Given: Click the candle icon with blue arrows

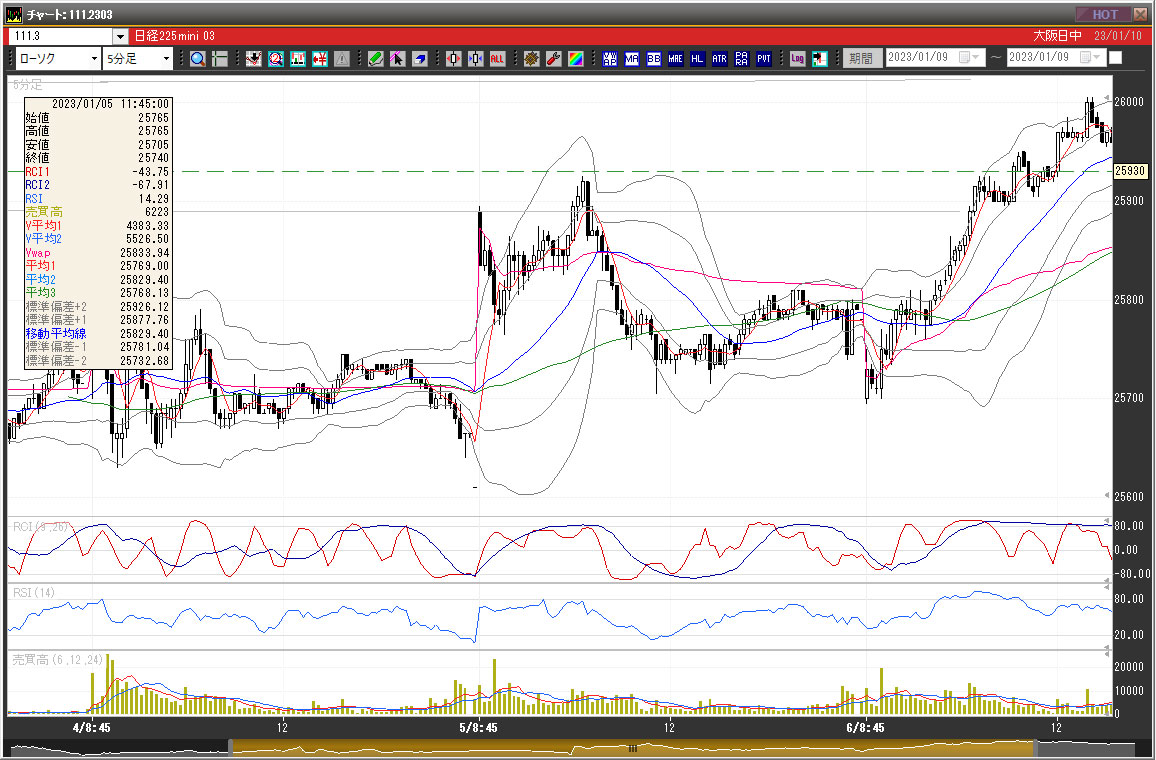Looking at the screenshot, I should click(x=476, y=59).
